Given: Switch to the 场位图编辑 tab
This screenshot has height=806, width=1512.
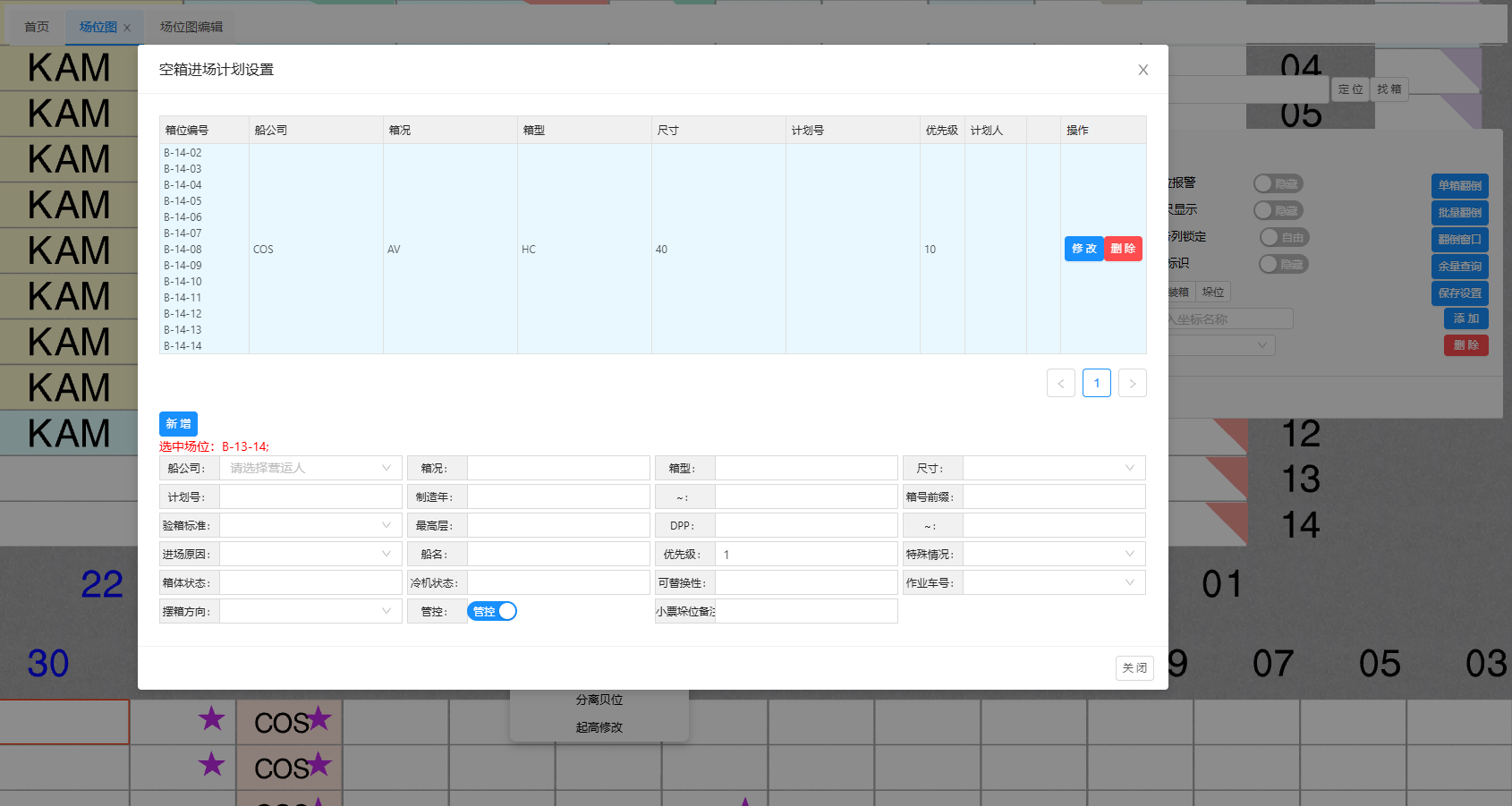Looking at the screenshot, I should tap(191, 27).
